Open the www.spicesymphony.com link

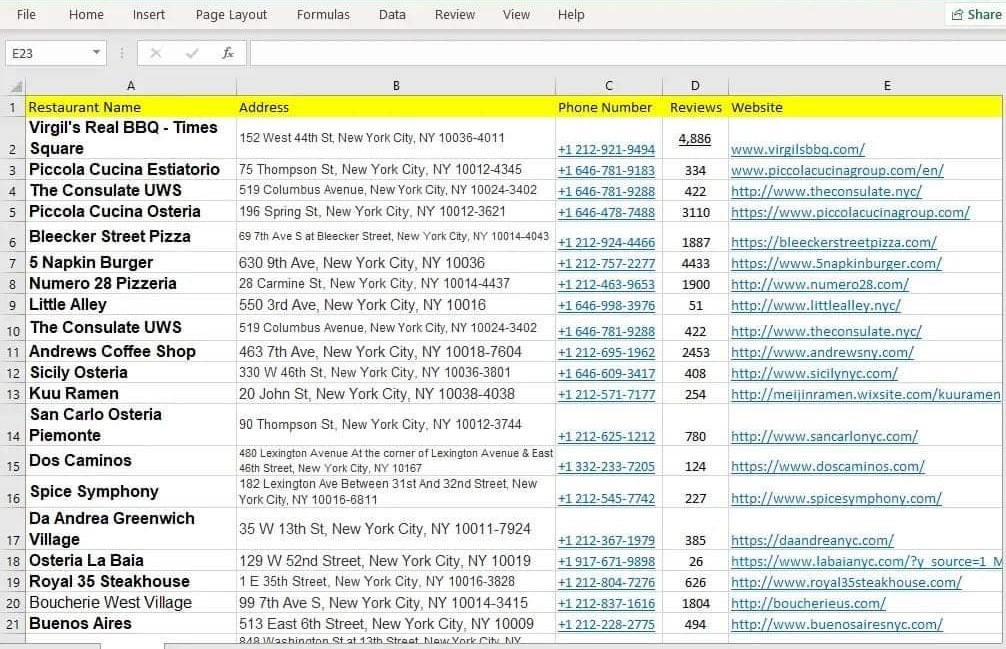tap(836, 499)
